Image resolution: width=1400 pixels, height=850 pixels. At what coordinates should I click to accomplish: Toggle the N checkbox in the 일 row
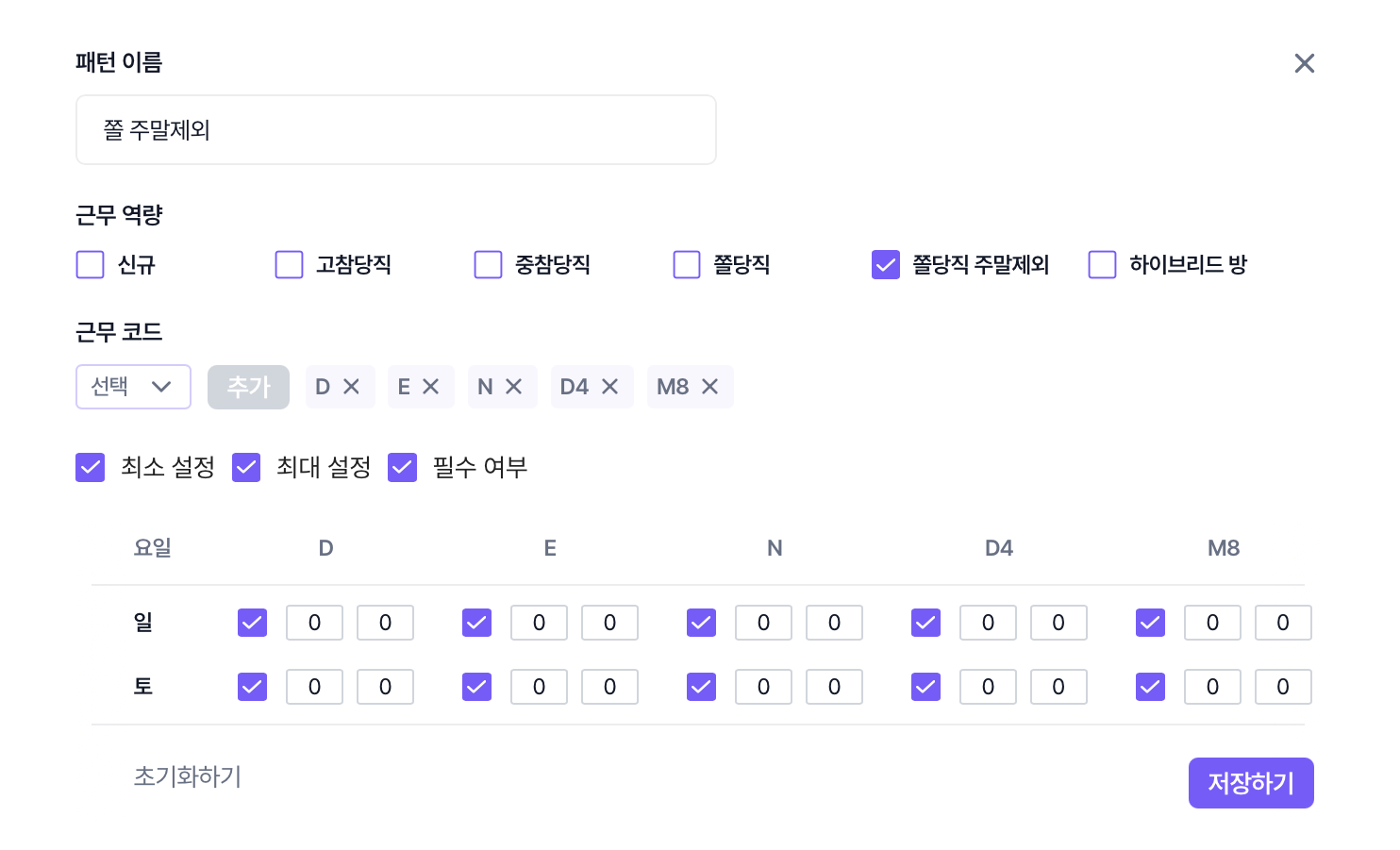702,623
